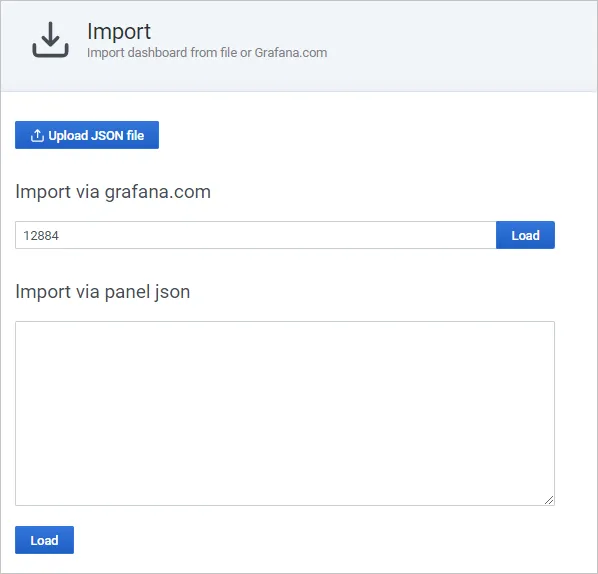Image resolution: width=598 pixels, height=574 pixels.
Task: Click the upload arrow icon on JSON button
Action: tap(37, 135)
